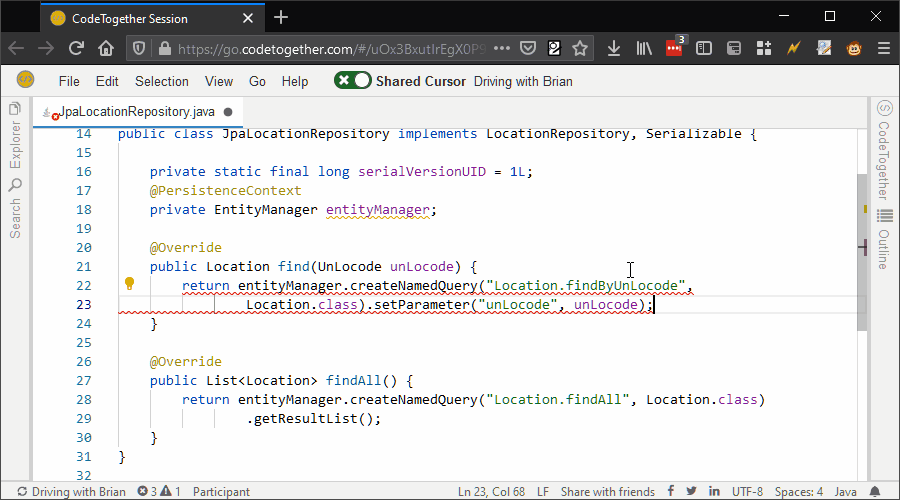Image resolution: width=900 pixels, height=500 pixels.
Task: Open the Selection menu
Action: click(x=162, y=81)
